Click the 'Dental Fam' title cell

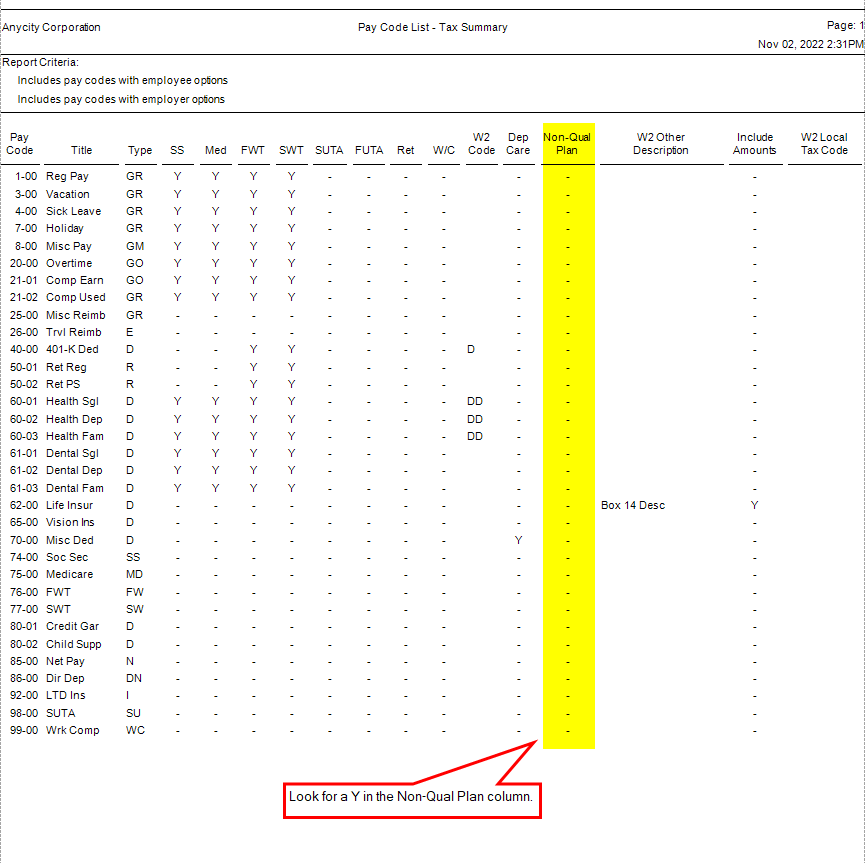pyautogui.click(x=75, y=488)
